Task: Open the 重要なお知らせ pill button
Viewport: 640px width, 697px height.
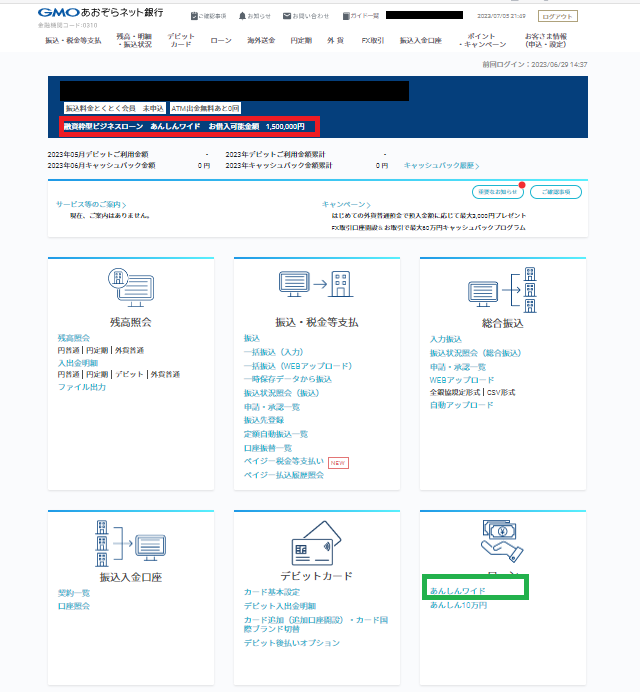Action: (x=498, y=192)
